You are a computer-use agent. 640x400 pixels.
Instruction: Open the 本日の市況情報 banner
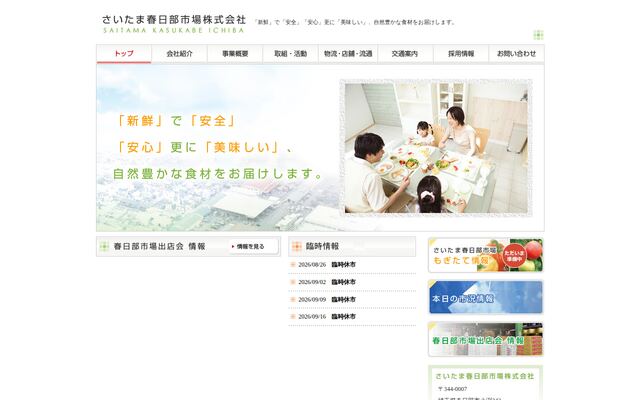(486, 297)
